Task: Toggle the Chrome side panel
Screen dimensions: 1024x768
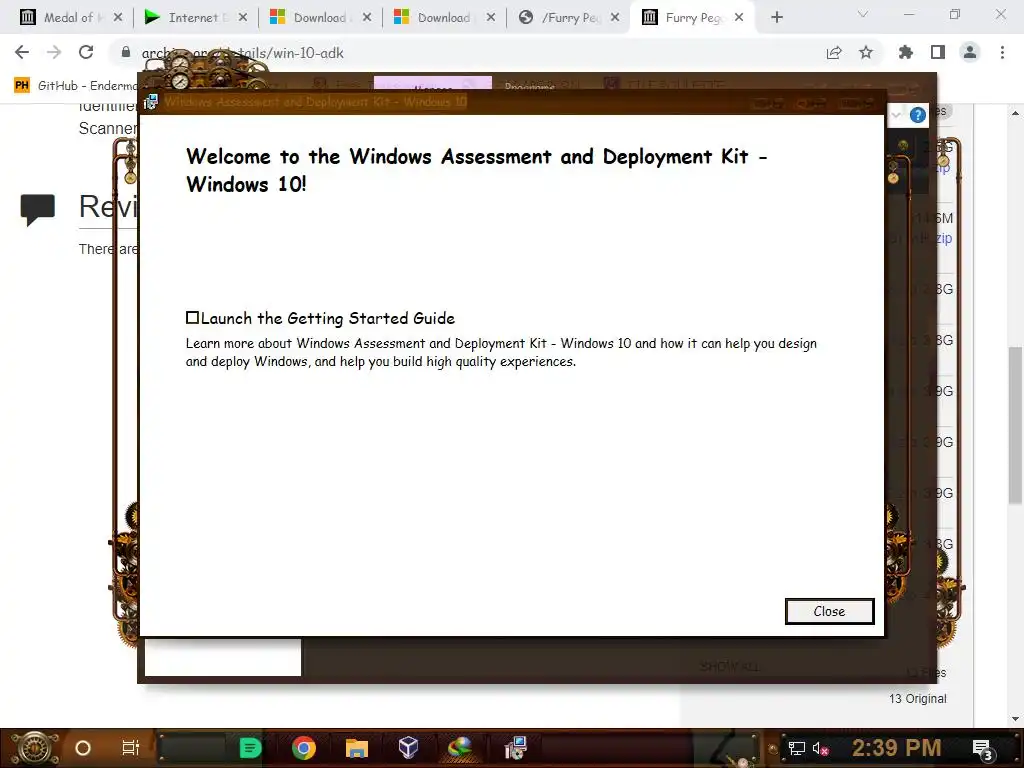Action: (938, 53)
